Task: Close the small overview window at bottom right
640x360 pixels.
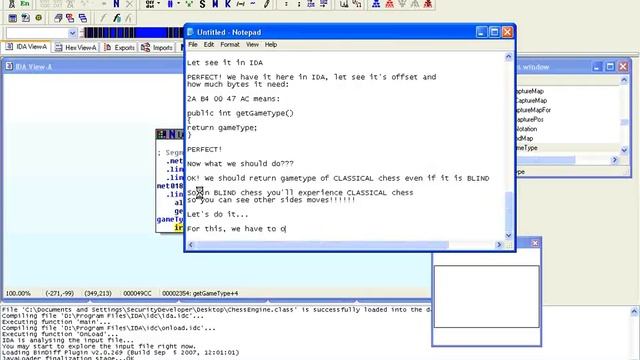Action: [535, 243]
